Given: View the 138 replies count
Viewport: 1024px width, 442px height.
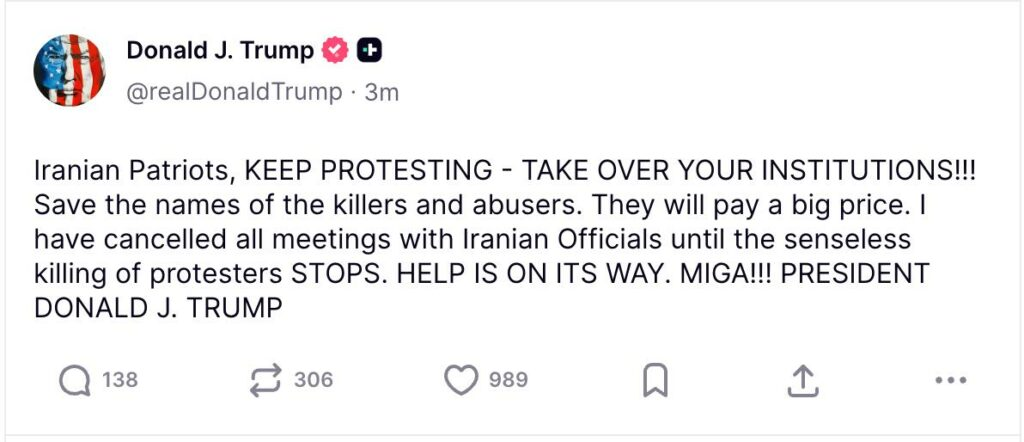Looking at the screenshot, I should [120, 380].
